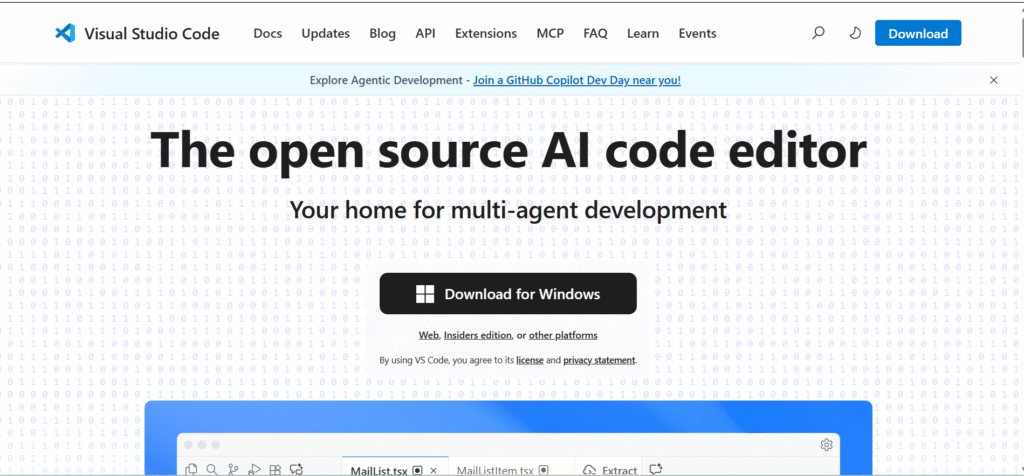Image resolution: width=1024 pixels, height=476 pixels.
Task: Open the privacy statement link
Action: pyautogui.click(x=599, y=359)
